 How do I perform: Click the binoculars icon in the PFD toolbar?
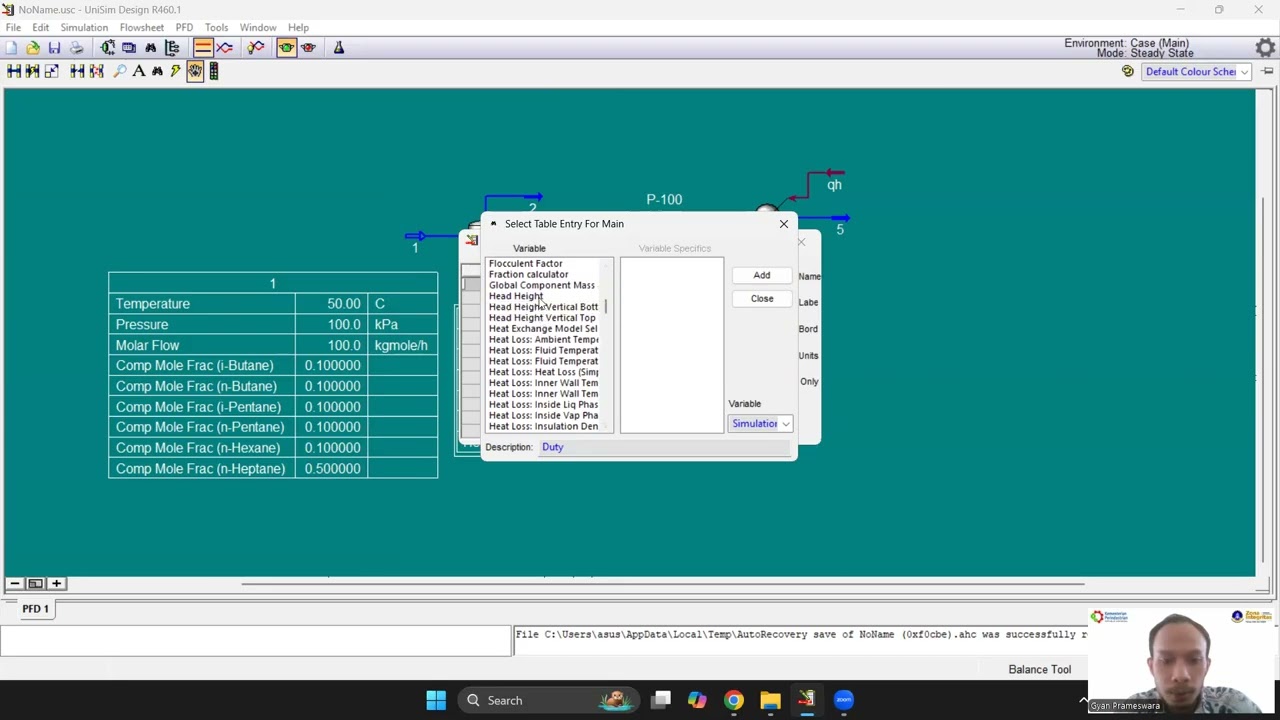point(157,71)
